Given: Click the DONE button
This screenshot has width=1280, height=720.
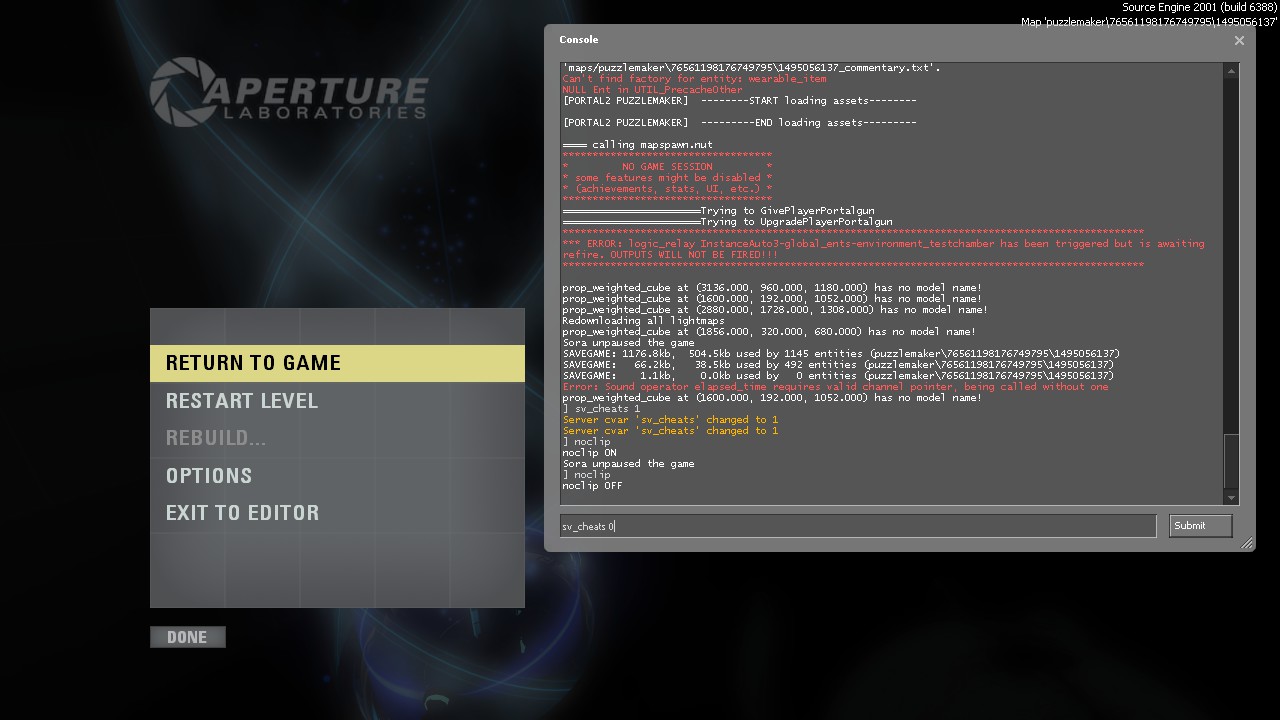Looking at the screenshot, I should 188,637.
